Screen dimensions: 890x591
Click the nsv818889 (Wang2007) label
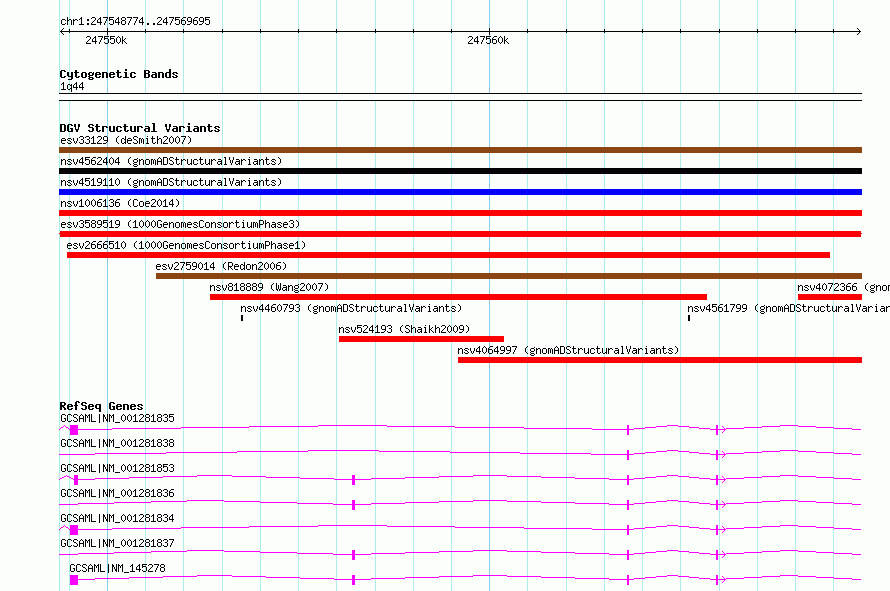[269, 287]
